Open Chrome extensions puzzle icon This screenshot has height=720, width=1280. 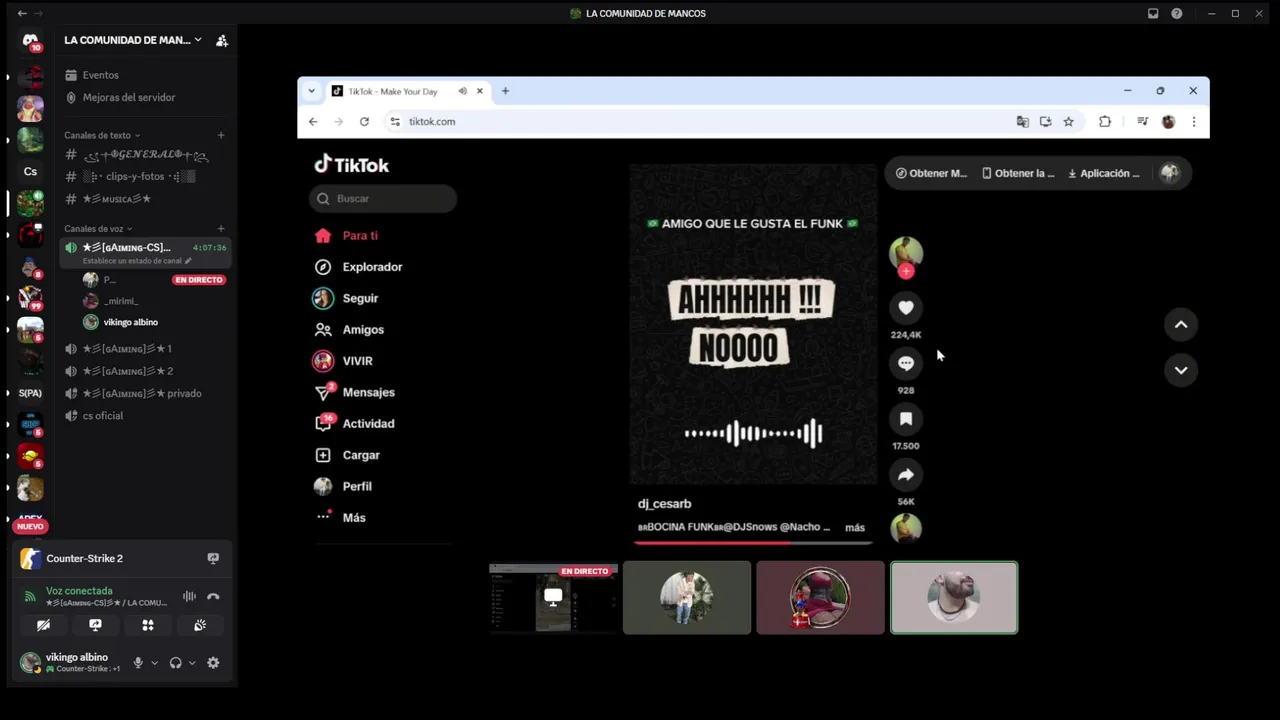point(1105,121)
